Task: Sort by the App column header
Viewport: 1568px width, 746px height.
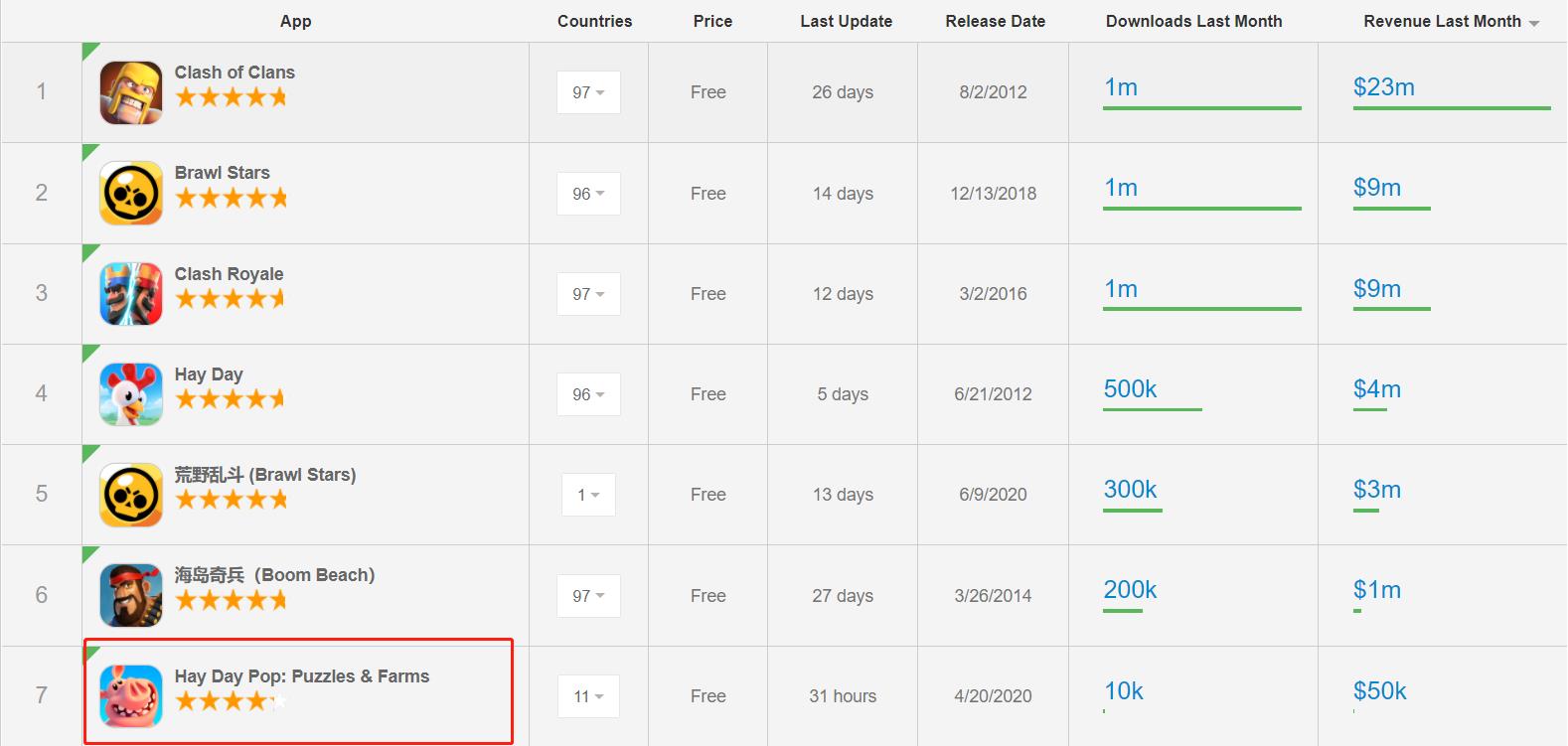Action: (x=296, y=21)
